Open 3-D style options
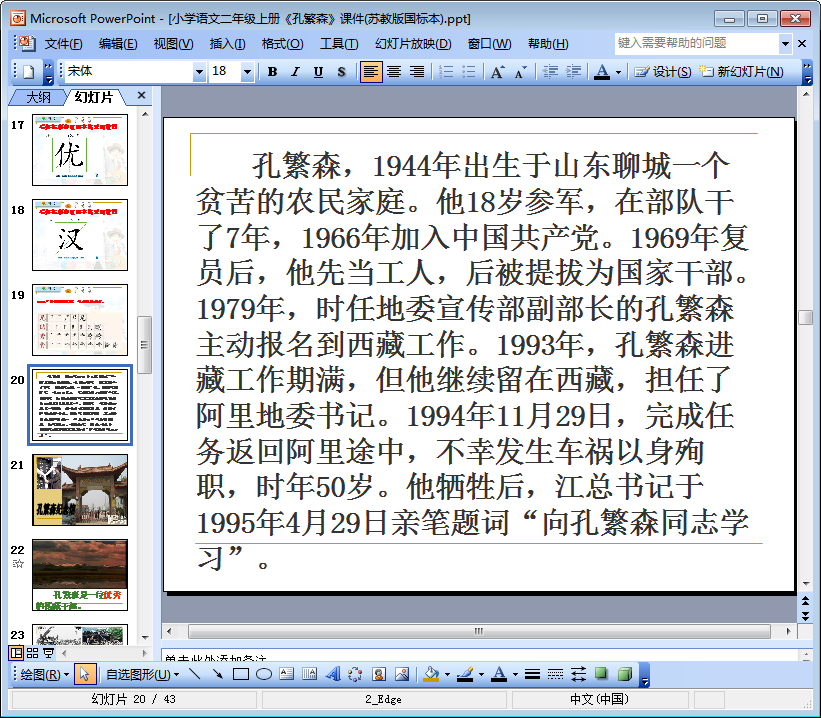 tap(624, 674)
